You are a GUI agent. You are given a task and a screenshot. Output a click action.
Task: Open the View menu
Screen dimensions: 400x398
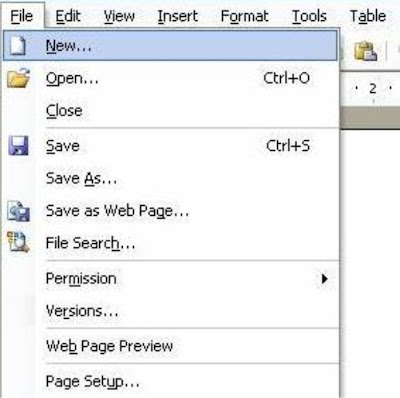[119, 16]
